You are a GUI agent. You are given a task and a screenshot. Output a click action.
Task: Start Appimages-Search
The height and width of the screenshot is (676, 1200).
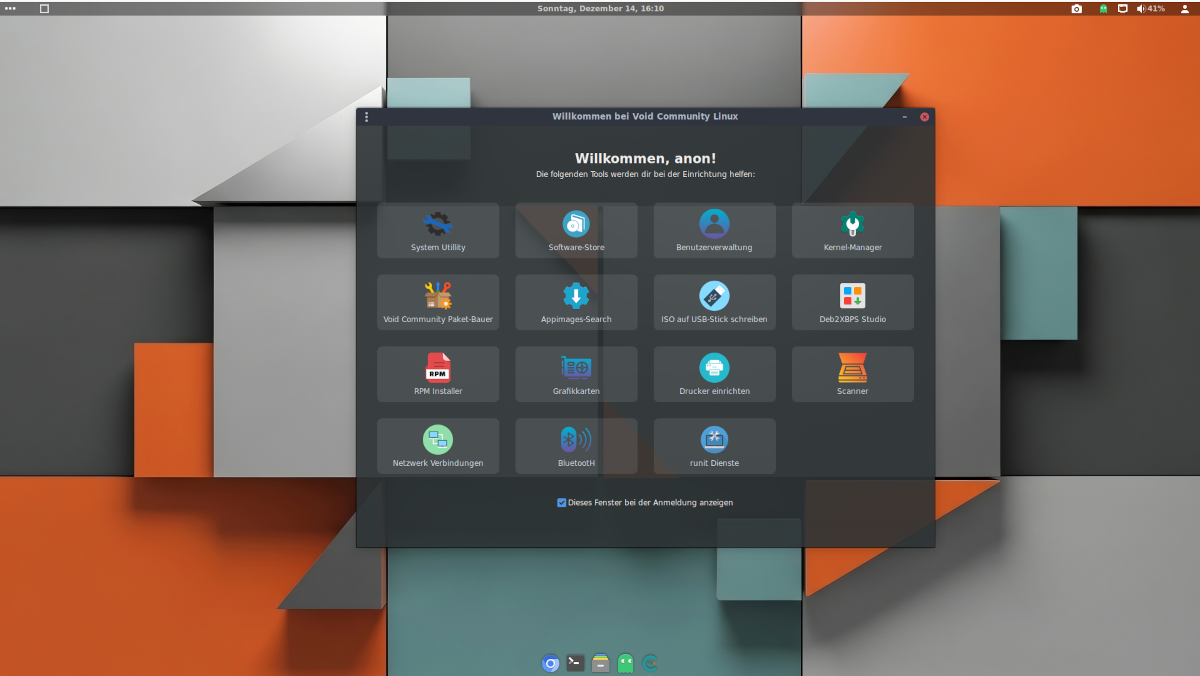pos(576,302)
